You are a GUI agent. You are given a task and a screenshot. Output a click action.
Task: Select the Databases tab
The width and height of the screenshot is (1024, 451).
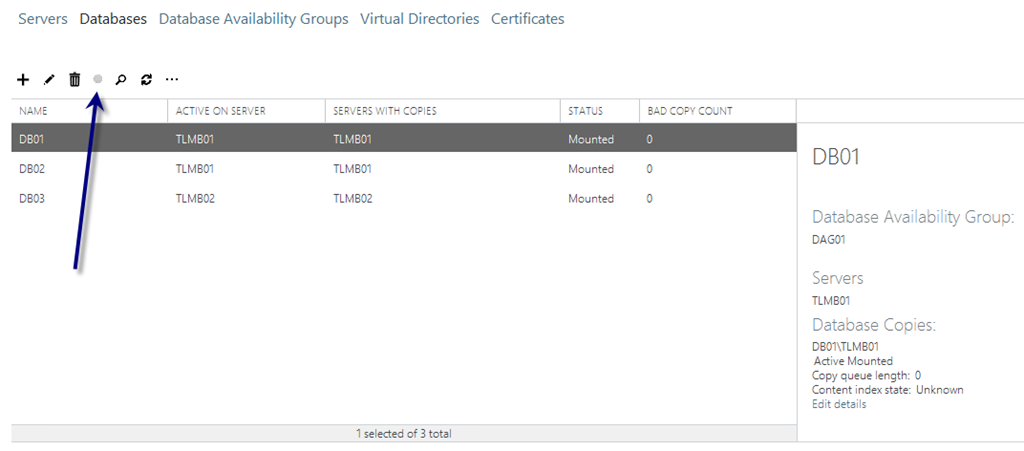click(113, 19)
